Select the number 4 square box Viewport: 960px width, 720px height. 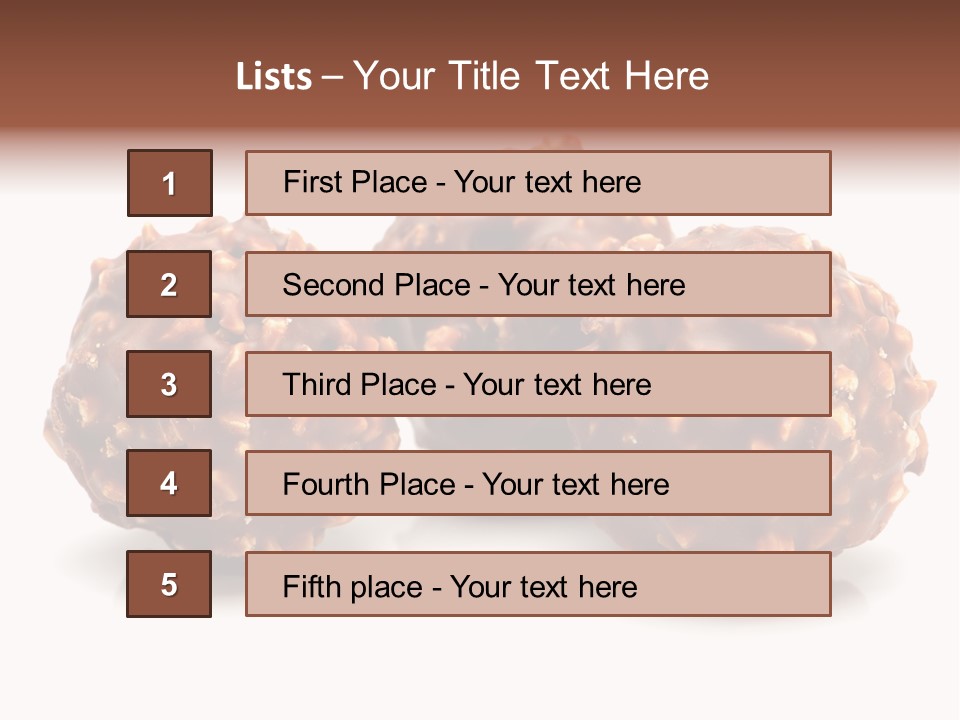(x=169, y=483)
